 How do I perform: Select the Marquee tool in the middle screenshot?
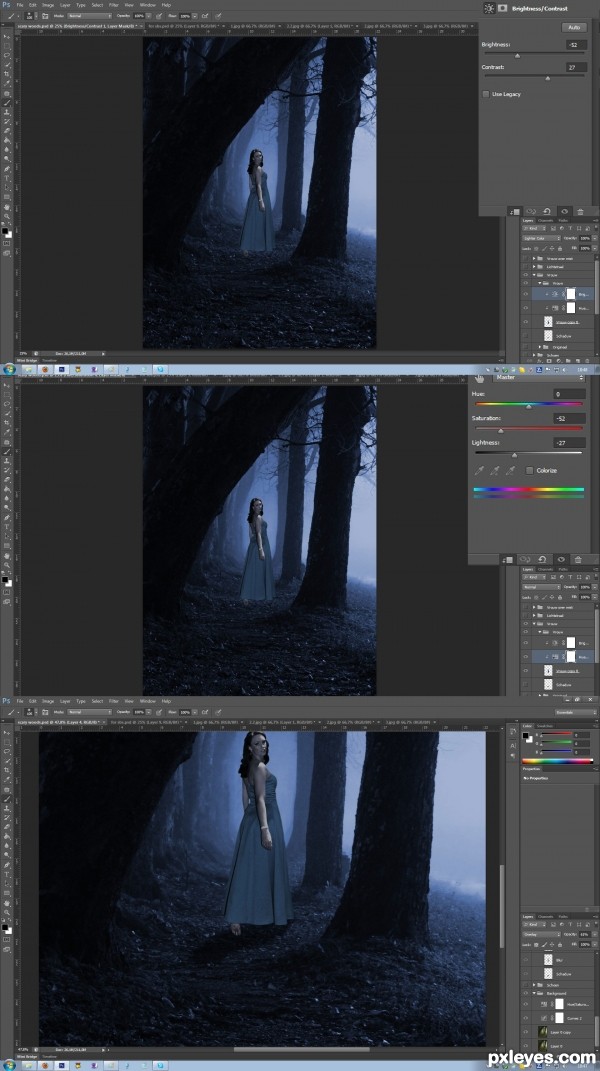tap(7, 394)
